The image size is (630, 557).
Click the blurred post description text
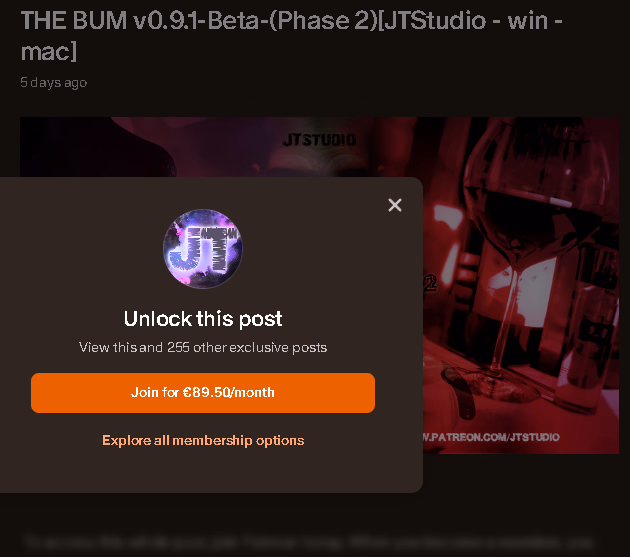tap(309, 543)
